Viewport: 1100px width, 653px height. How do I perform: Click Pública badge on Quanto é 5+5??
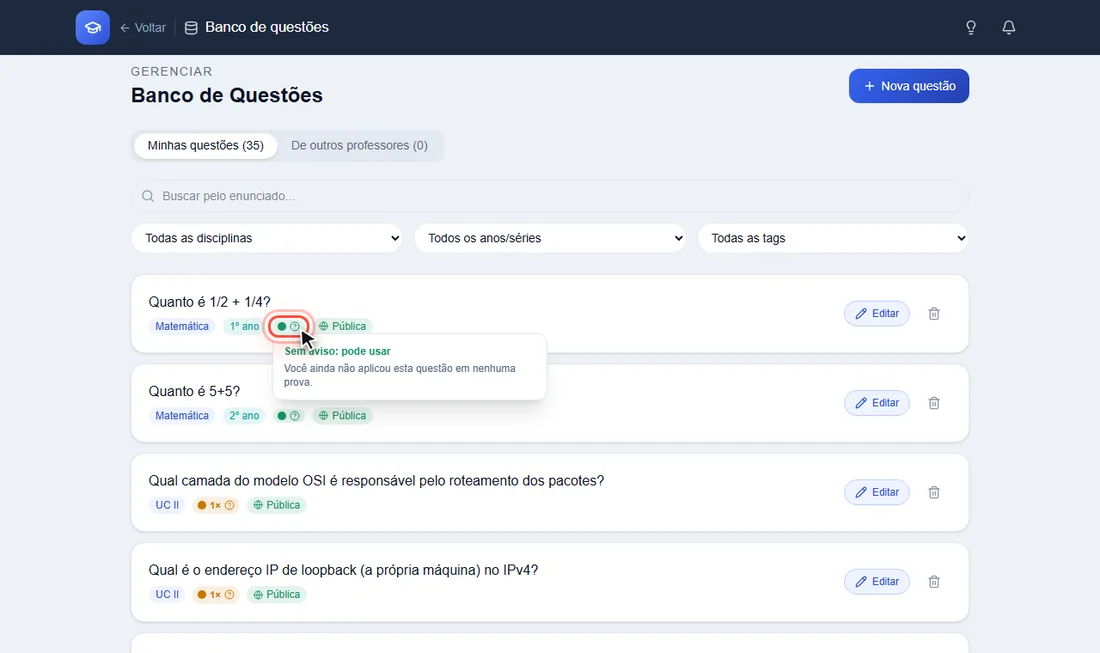click(x=342, y=415)
